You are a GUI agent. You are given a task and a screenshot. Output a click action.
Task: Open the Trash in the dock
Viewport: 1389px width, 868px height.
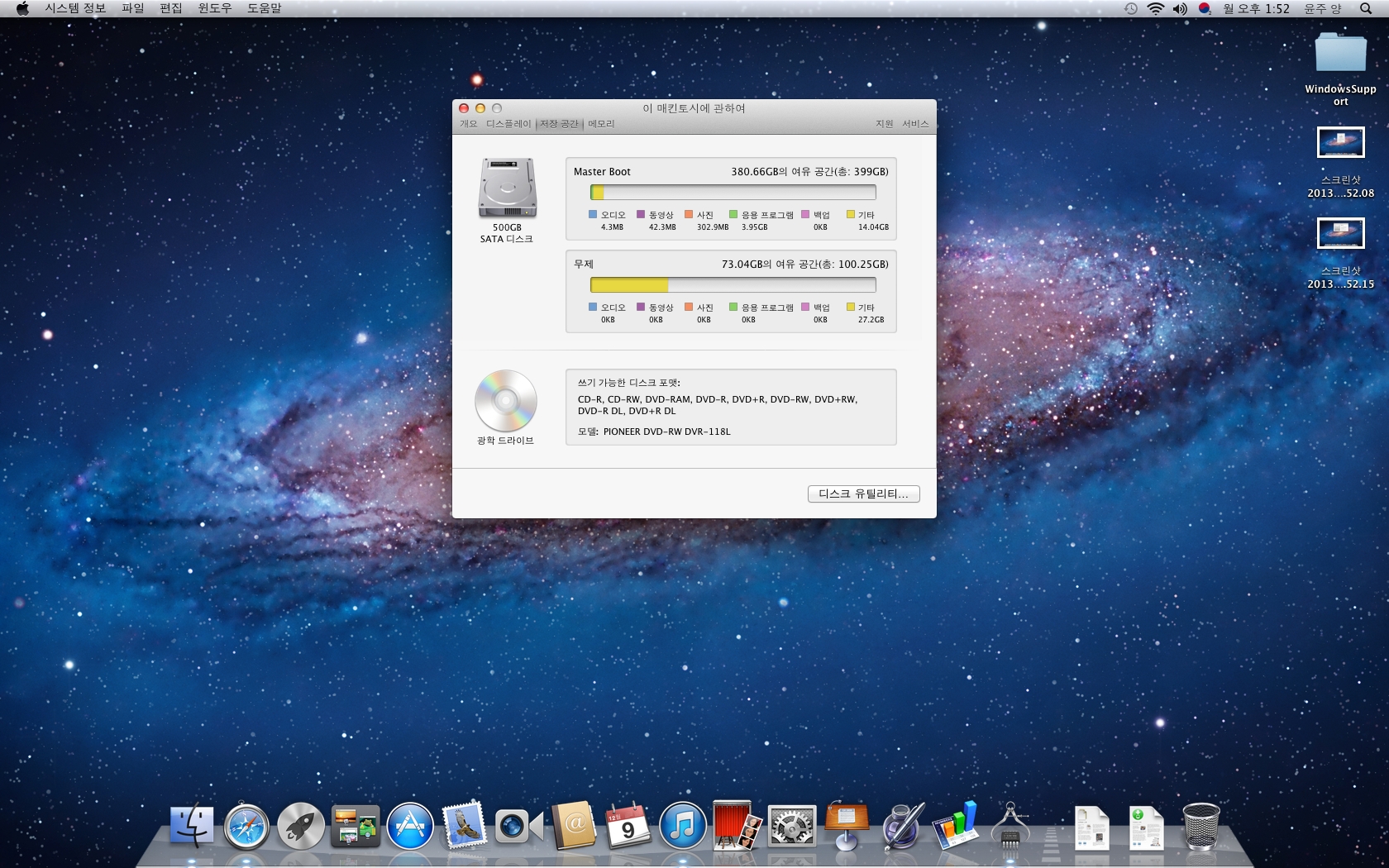click(x=1200, y=827)
